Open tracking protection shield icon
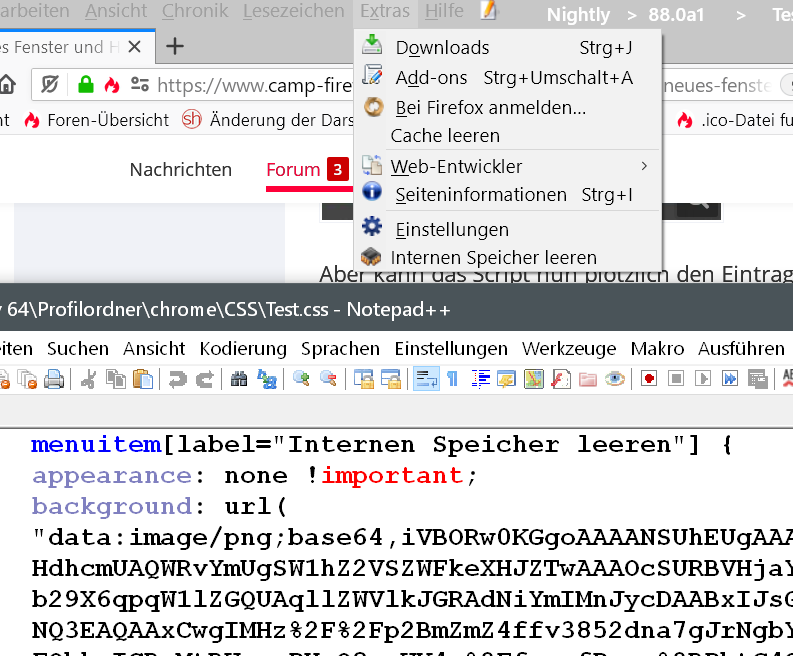The height and width of the screenshot is (656, 793). (50, 84)
